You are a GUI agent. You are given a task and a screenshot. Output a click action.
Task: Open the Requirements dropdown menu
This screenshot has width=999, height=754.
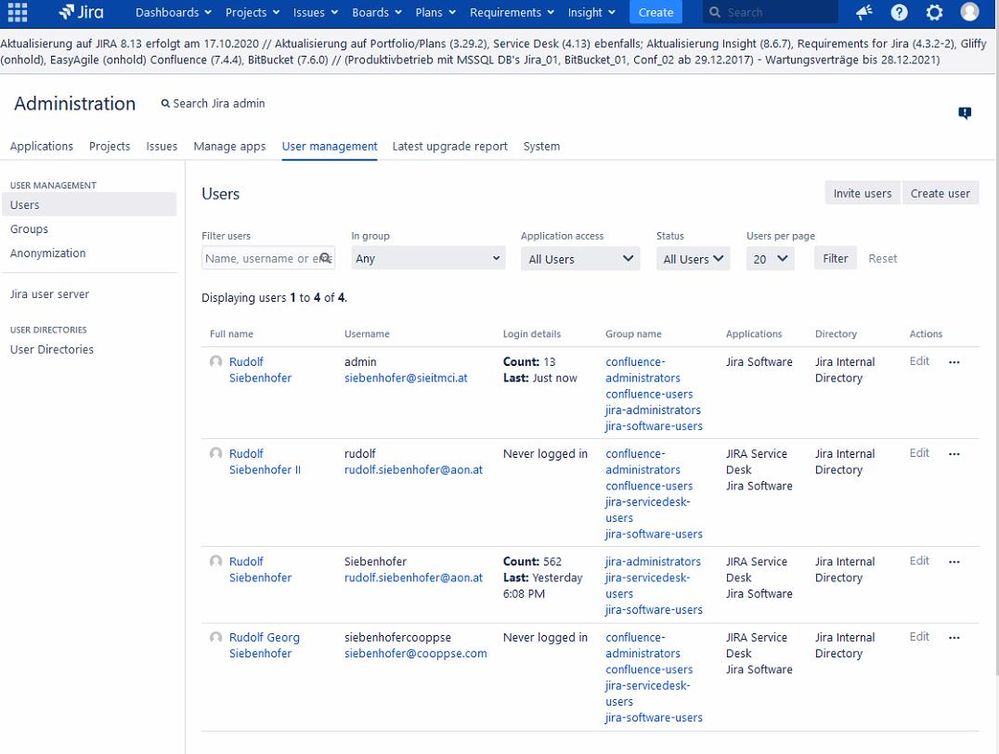[x=512, y=12]
